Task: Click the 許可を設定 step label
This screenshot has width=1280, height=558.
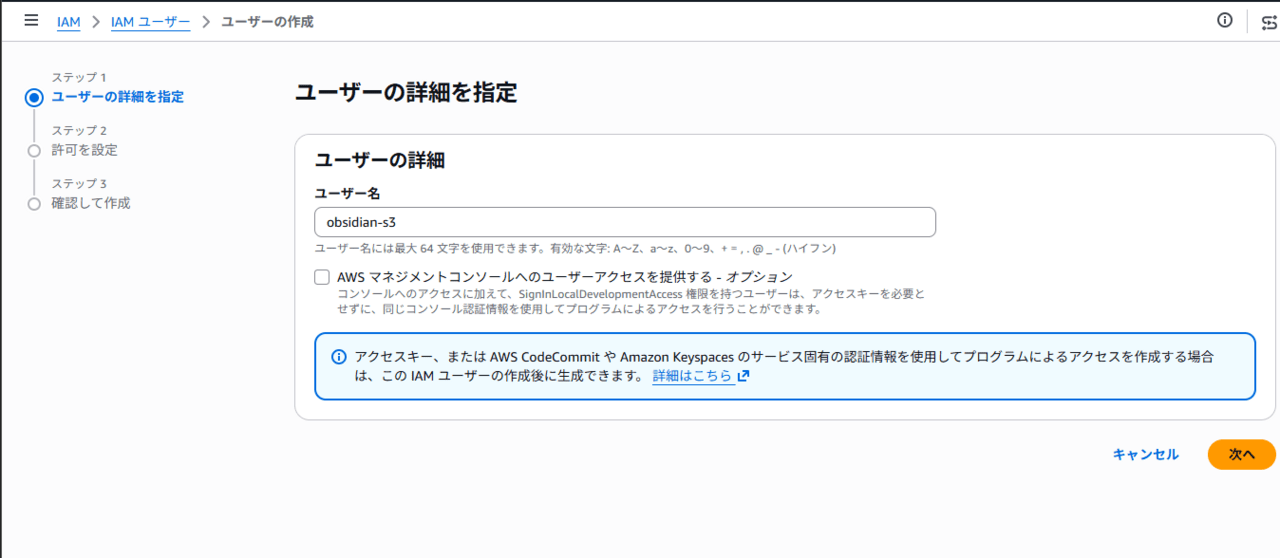Action: pyautogui.click(x=85, y=150)
